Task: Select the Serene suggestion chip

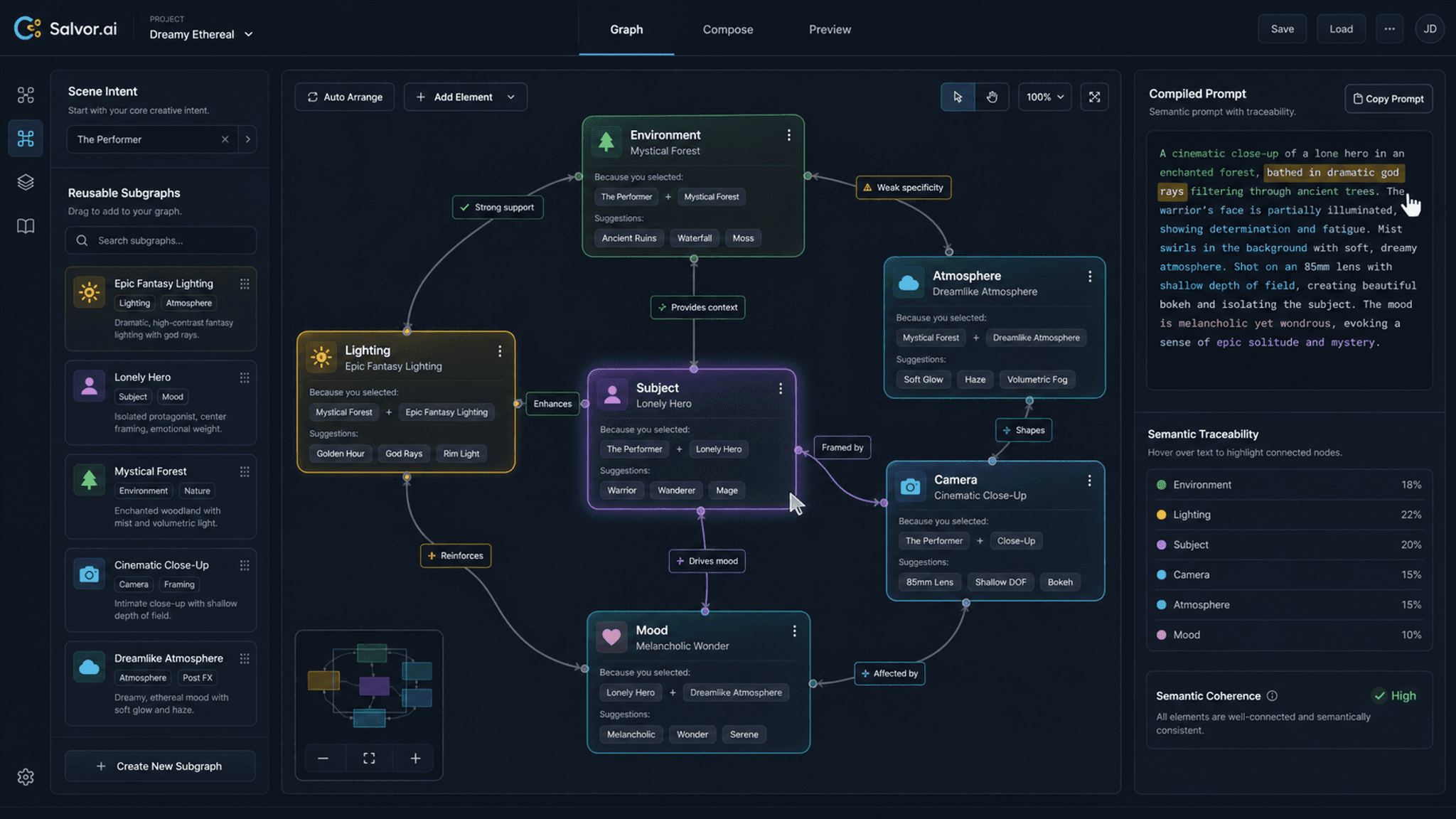Action: tap(744, 734)
